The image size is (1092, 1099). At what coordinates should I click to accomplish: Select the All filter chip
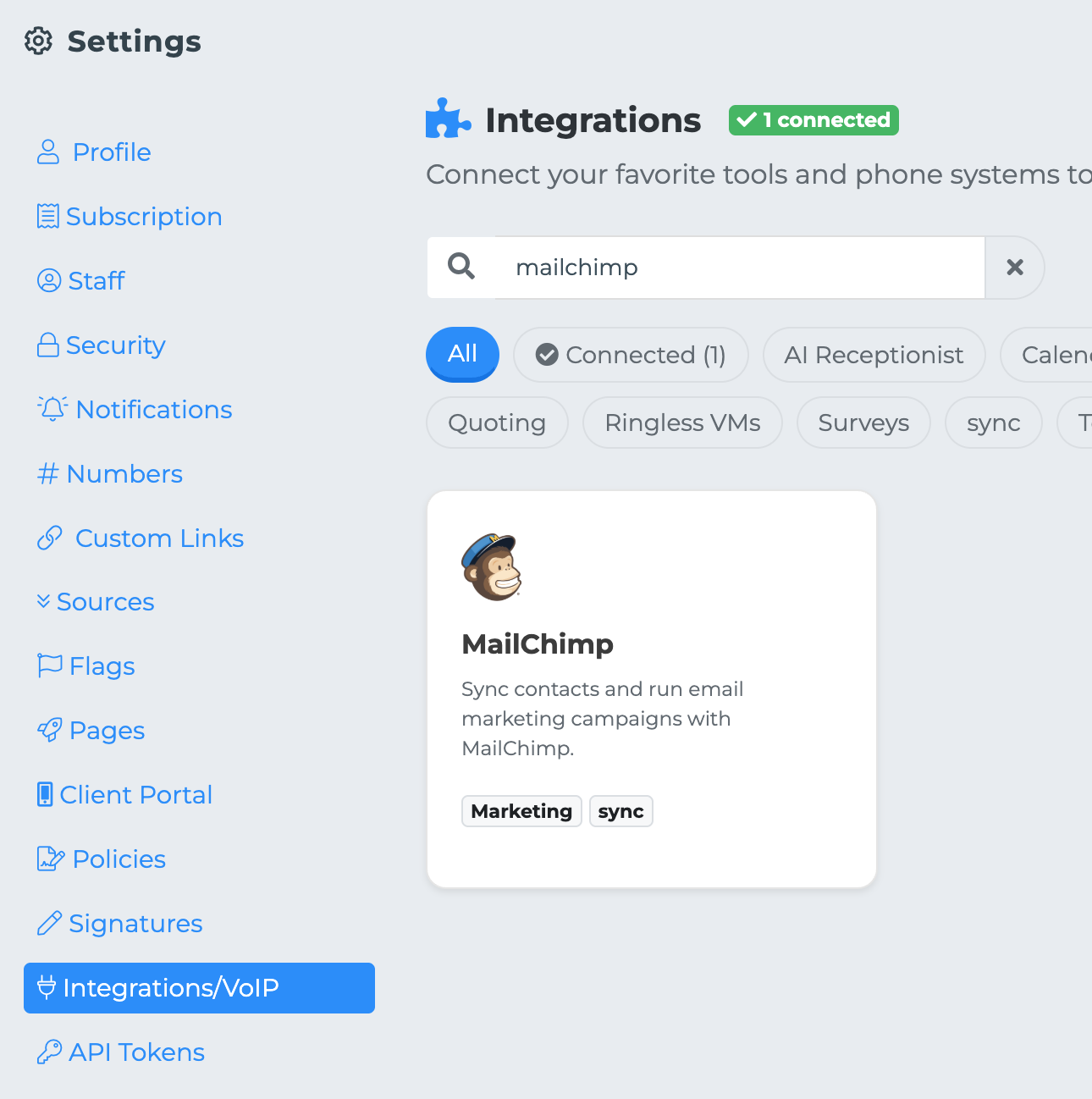tap(462, 354)
